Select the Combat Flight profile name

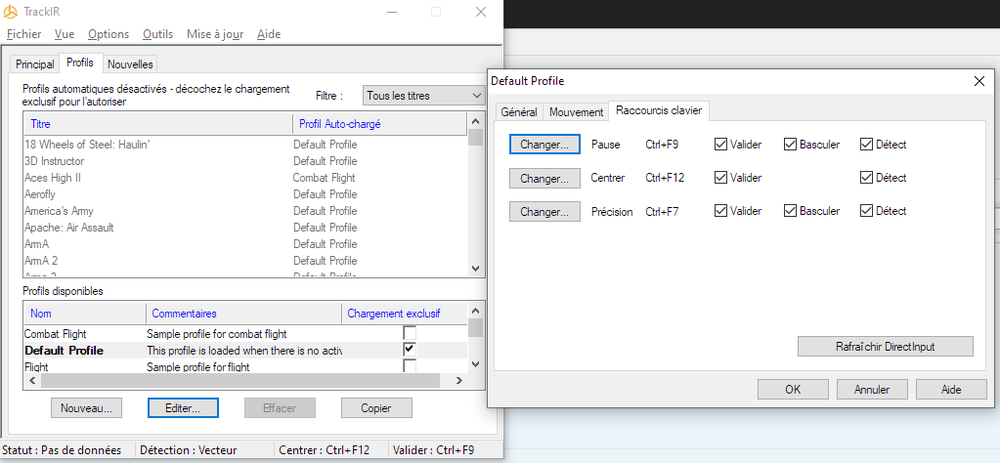(55, 334)
